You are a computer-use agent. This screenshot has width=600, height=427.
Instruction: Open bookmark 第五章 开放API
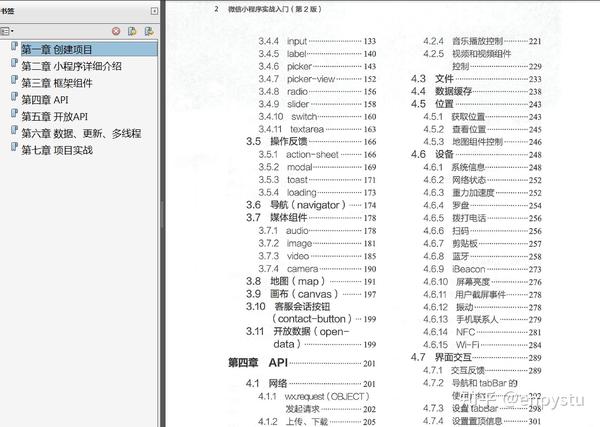click(x=54, y=117)
